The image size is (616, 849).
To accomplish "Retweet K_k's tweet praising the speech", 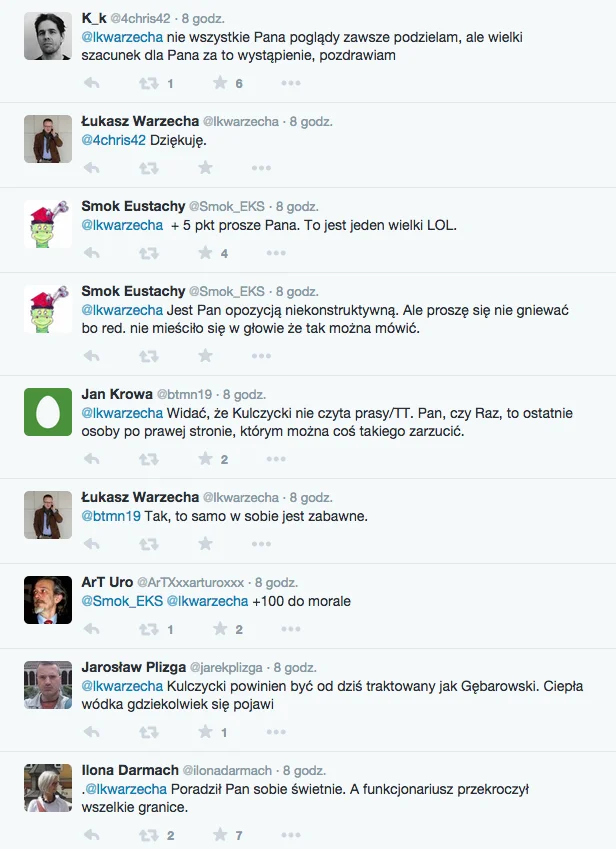I will tap(149, 83).
